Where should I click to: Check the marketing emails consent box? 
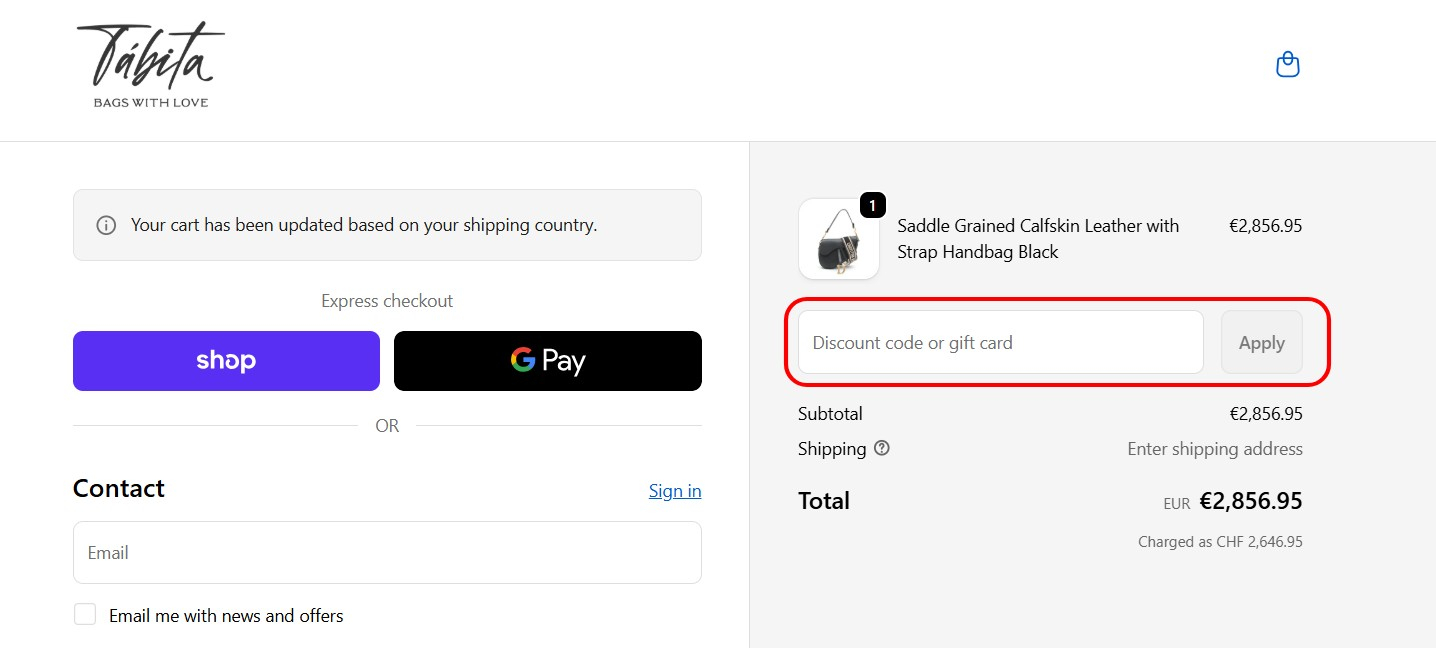[85, 613]
